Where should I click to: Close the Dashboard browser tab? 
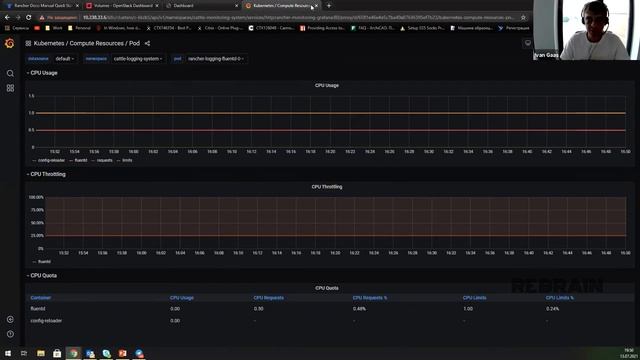click(x=236, y=6)
